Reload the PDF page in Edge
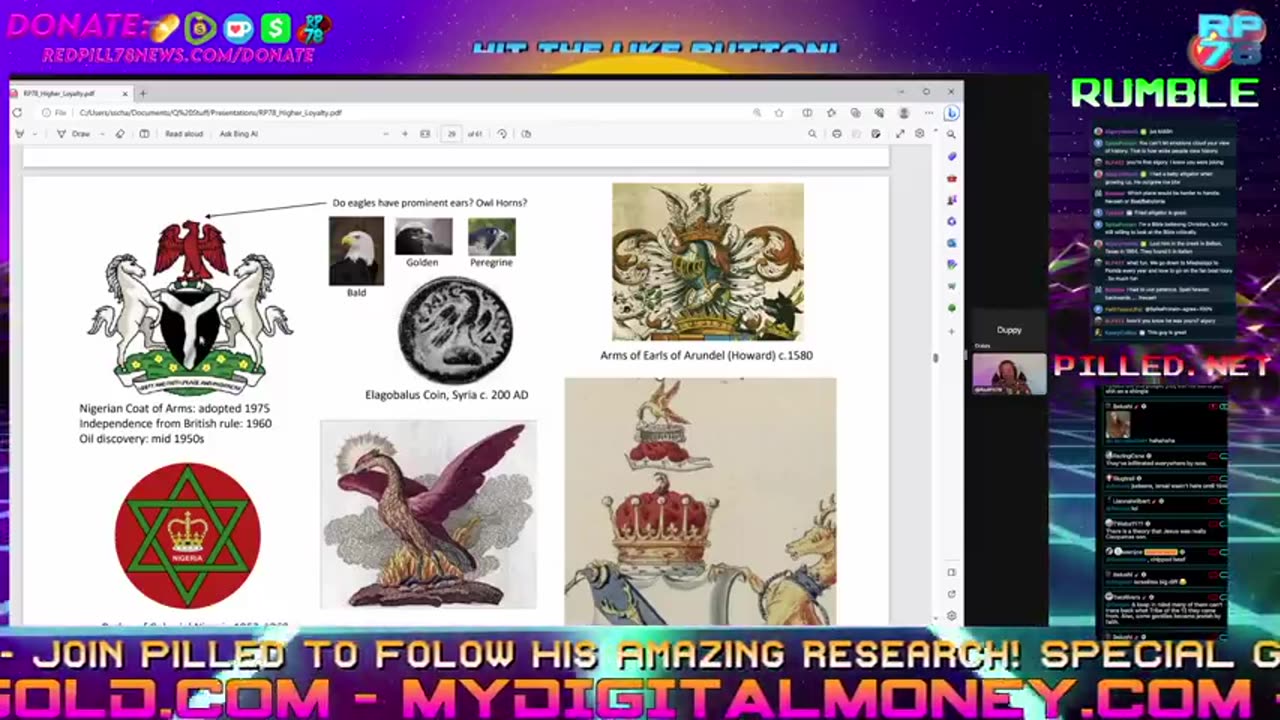This screenshot has height=720, width=1280. tap(16, 113)
